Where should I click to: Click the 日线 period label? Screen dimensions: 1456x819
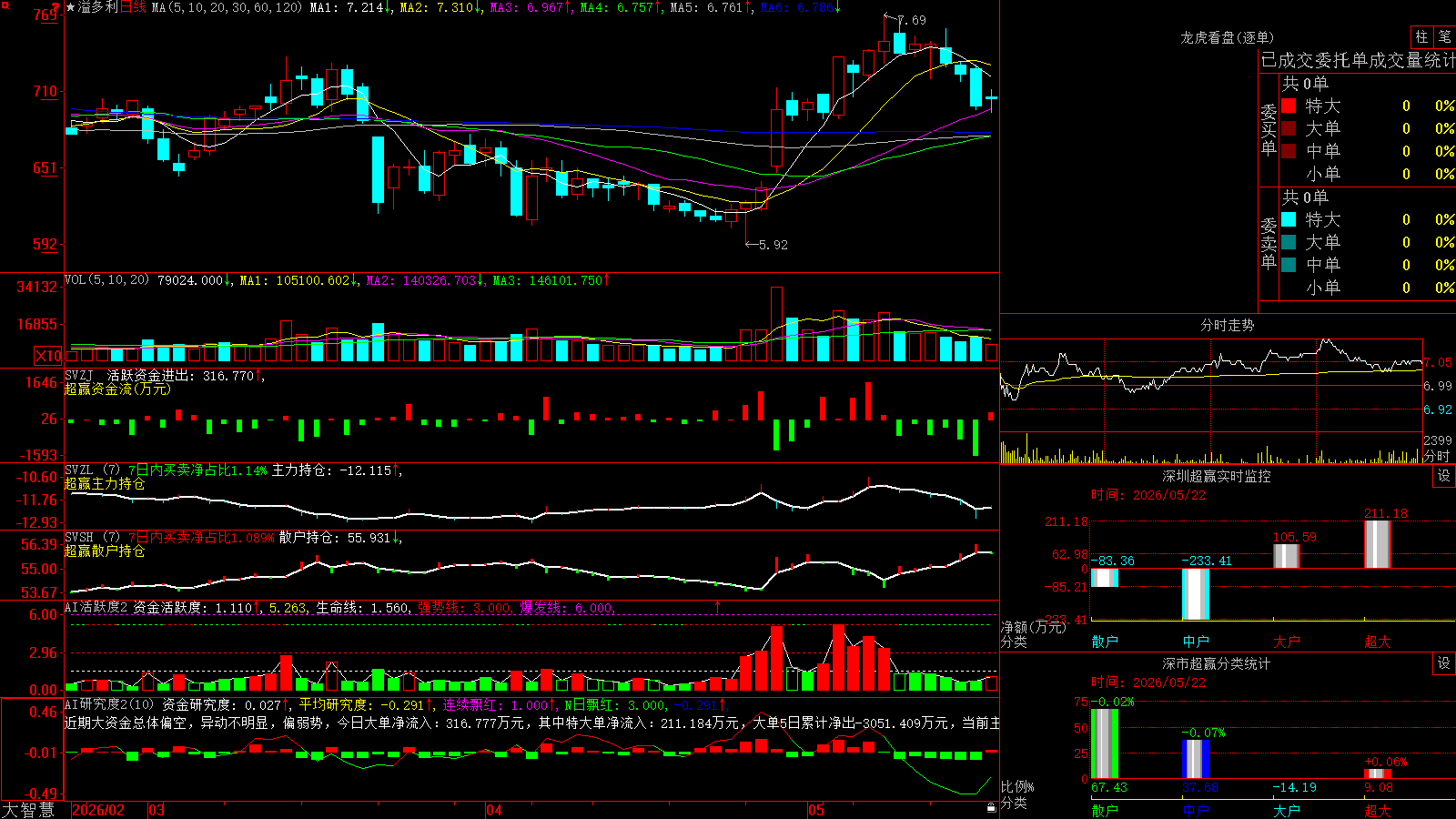(x=133, y=7)
